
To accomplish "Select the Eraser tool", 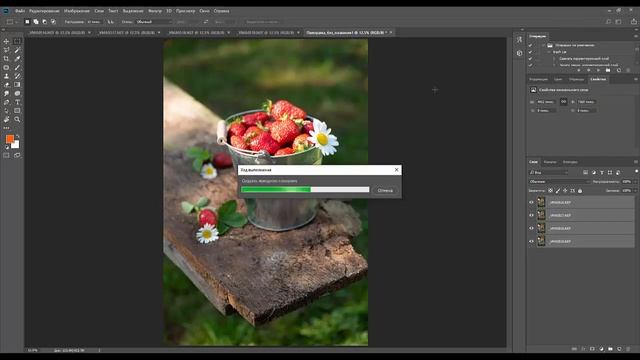I will [x=6, y=84].
